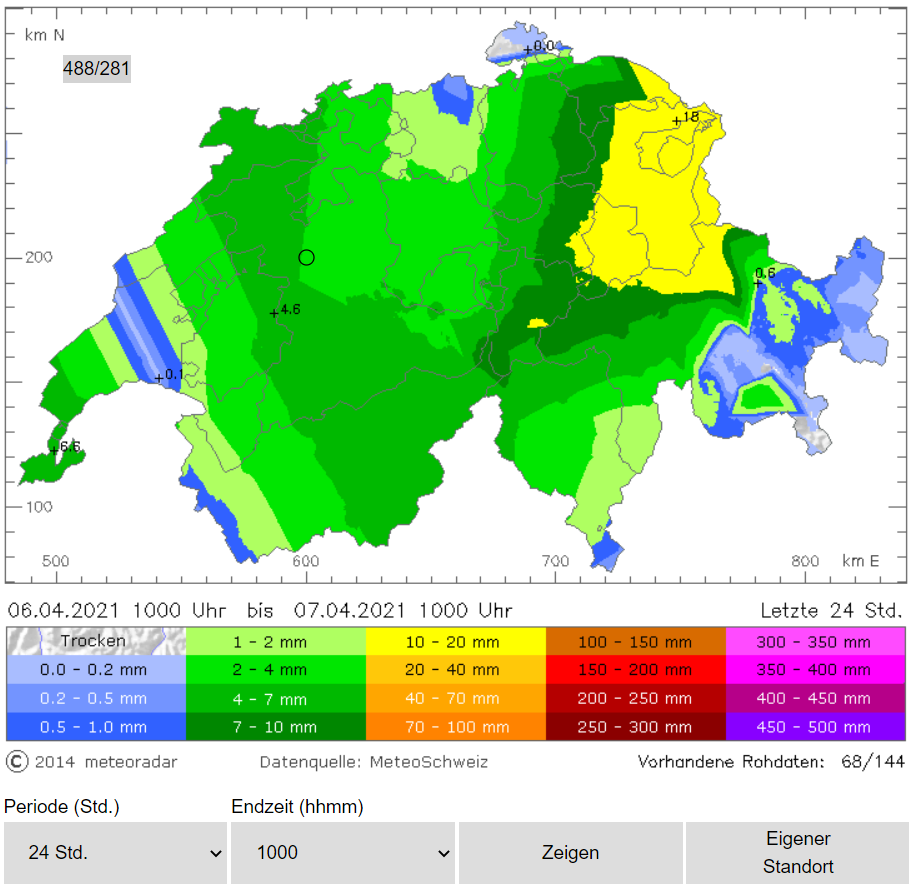Expand the Endzeit dropdown showing 1000

coord(342,853)
